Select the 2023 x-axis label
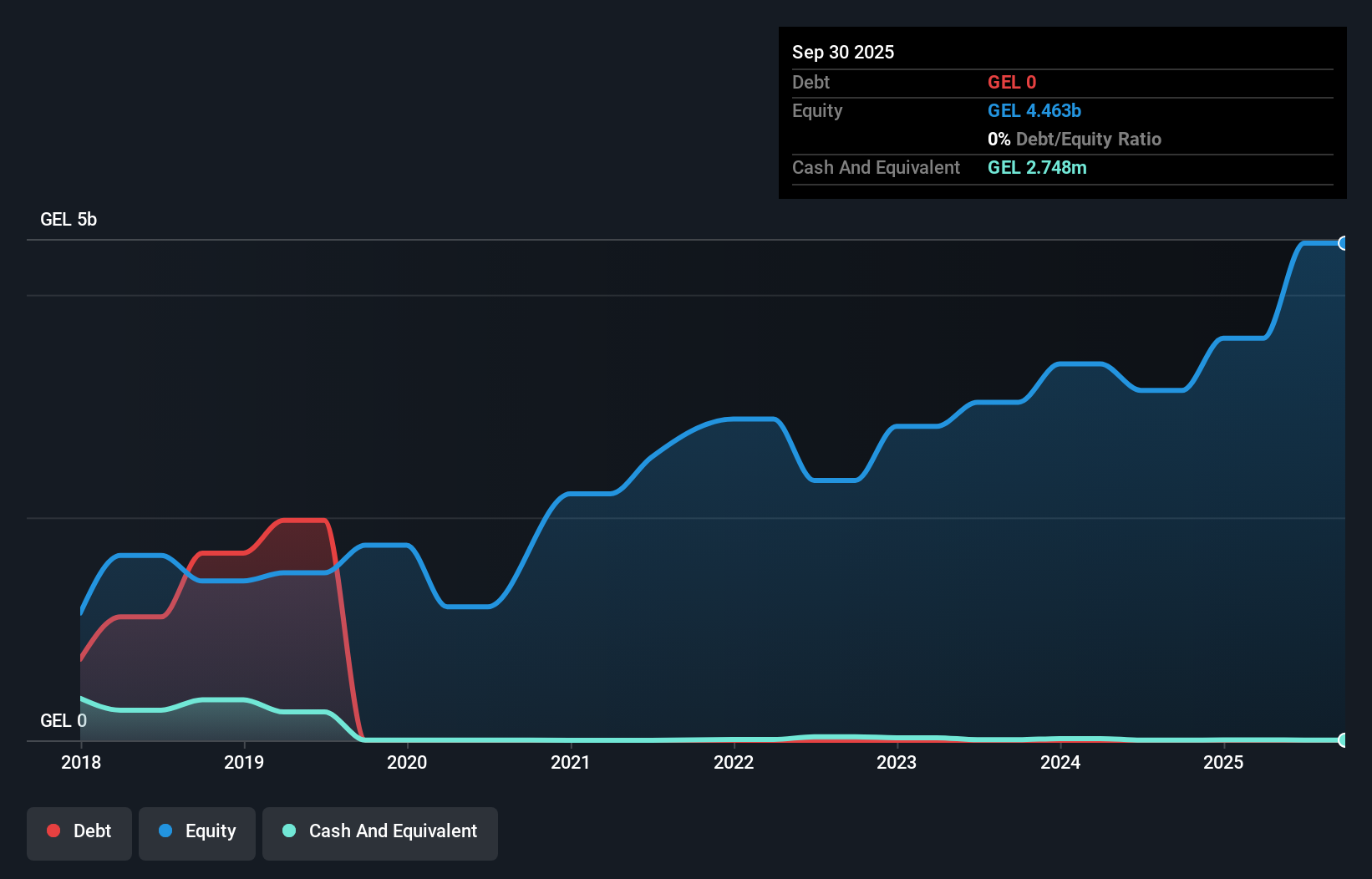Image resolution: width=1372 pixels, height=879 pixels. coord(897,762)
